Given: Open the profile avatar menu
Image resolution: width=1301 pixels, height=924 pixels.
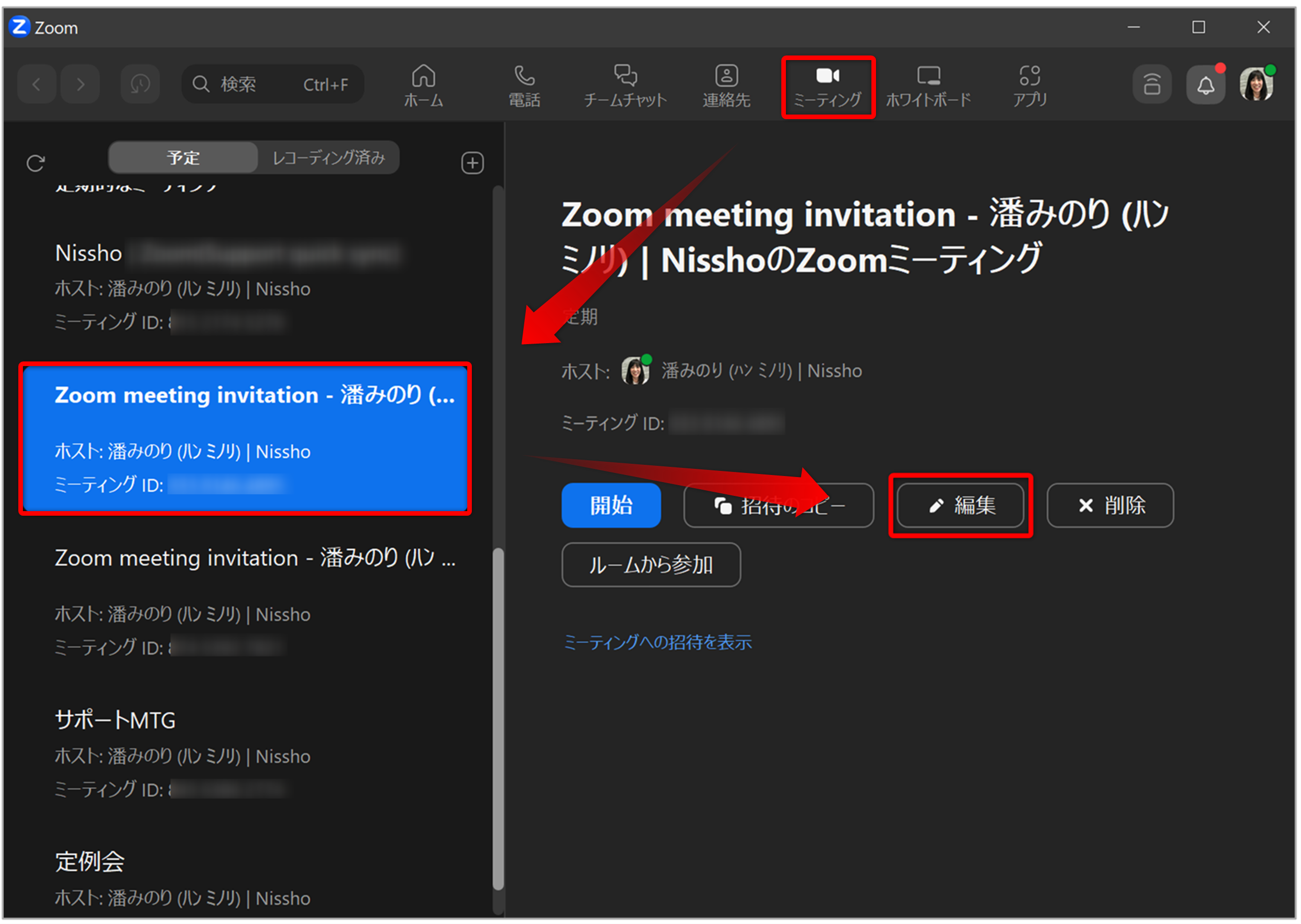Looking at the screenshot, I should 1256,84.
